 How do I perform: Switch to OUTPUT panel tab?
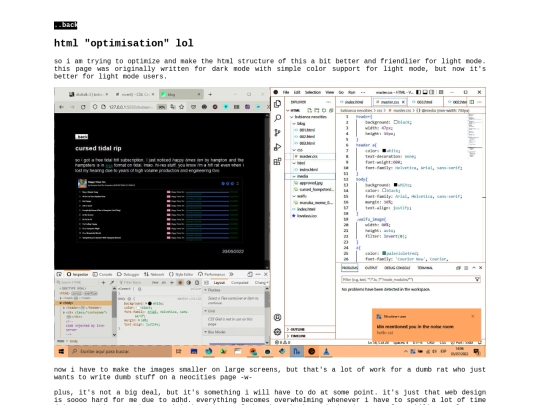[x=371, y=268]
